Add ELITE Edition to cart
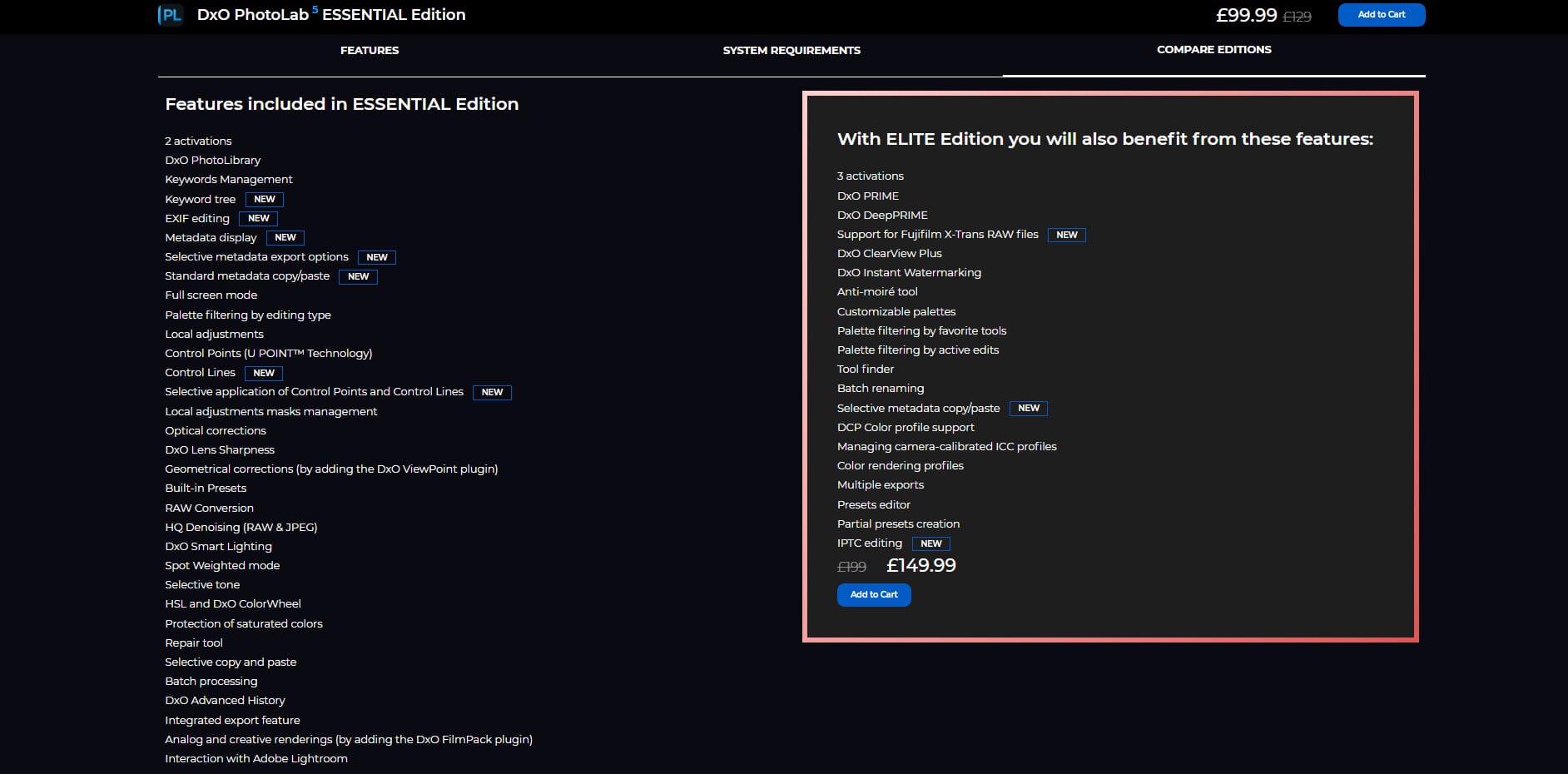Screen dimensions: 1568x774 (874, 595)
